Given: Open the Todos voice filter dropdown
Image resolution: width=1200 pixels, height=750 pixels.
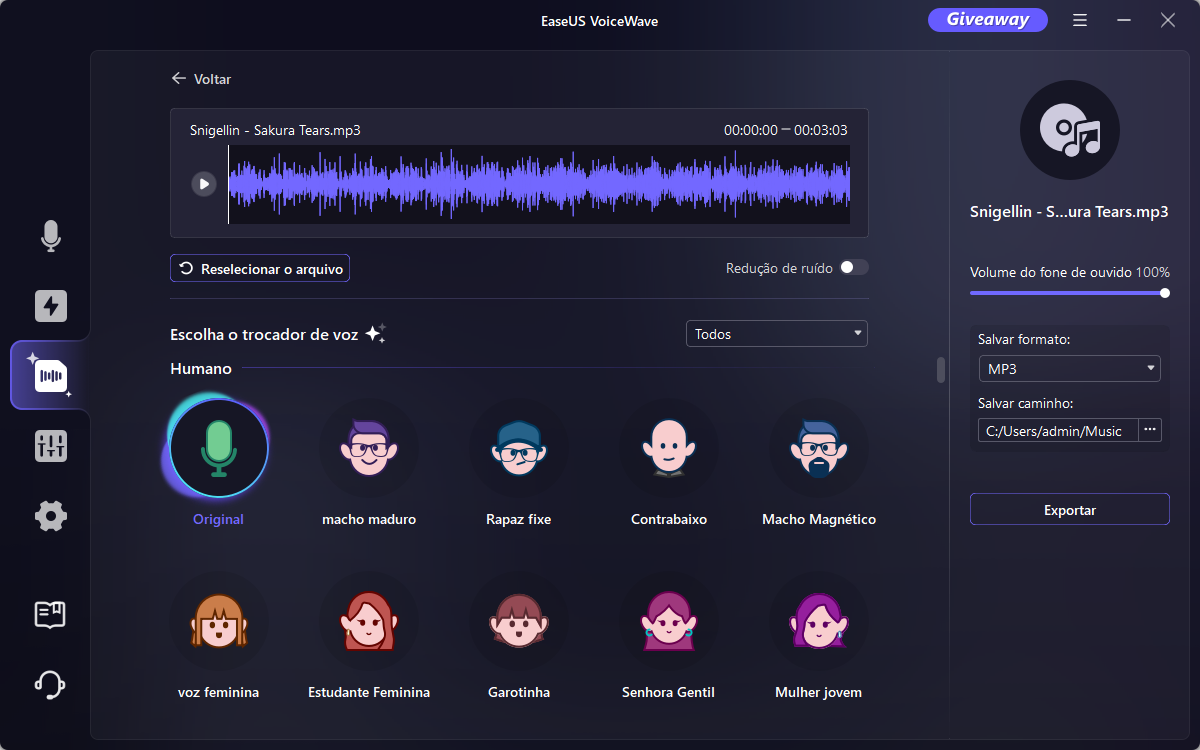Looking at the screenshot, I should (x=776, y=333).
